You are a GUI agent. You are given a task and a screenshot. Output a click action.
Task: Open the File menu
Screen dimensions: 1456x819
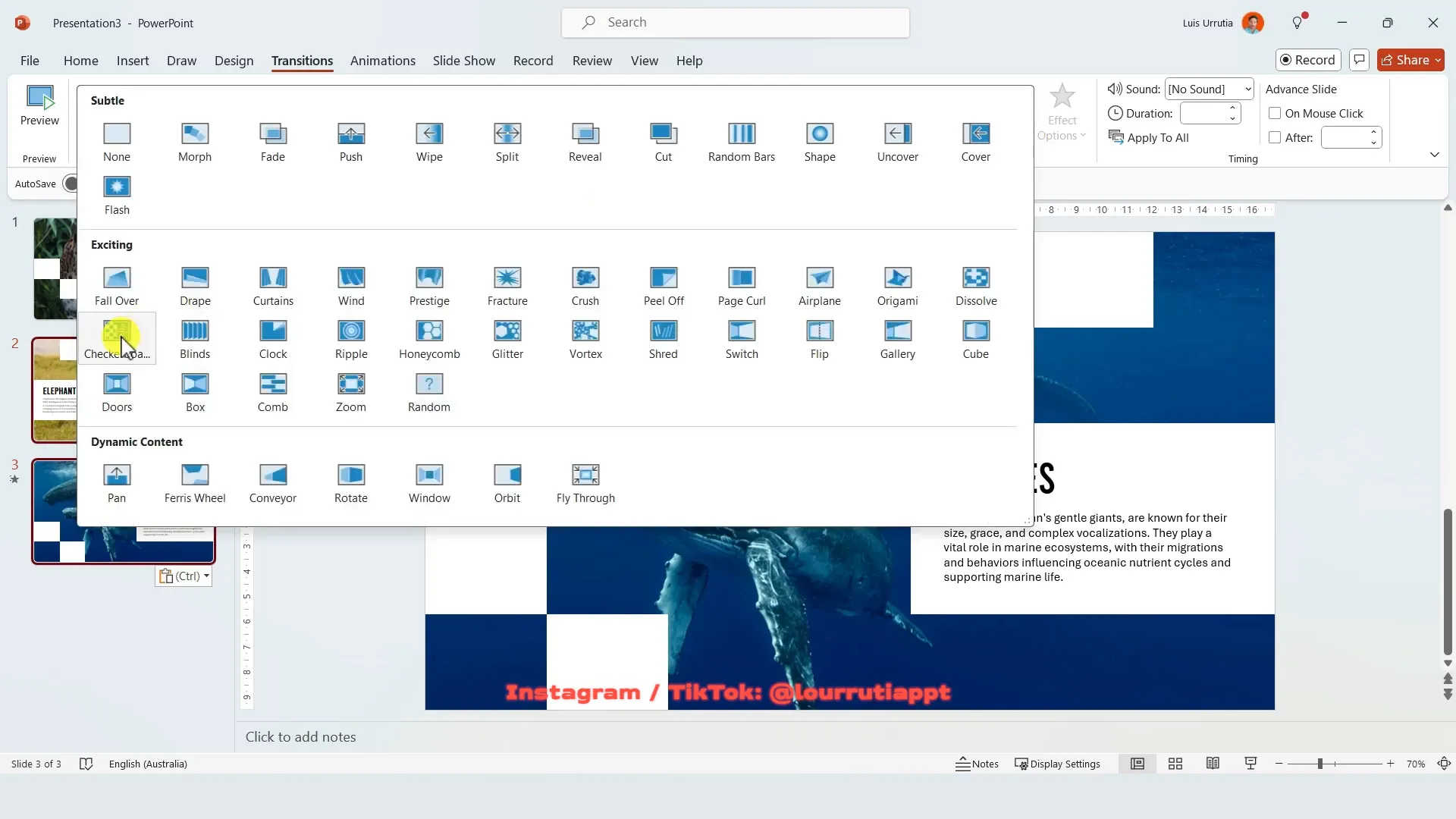pos(30,61)
